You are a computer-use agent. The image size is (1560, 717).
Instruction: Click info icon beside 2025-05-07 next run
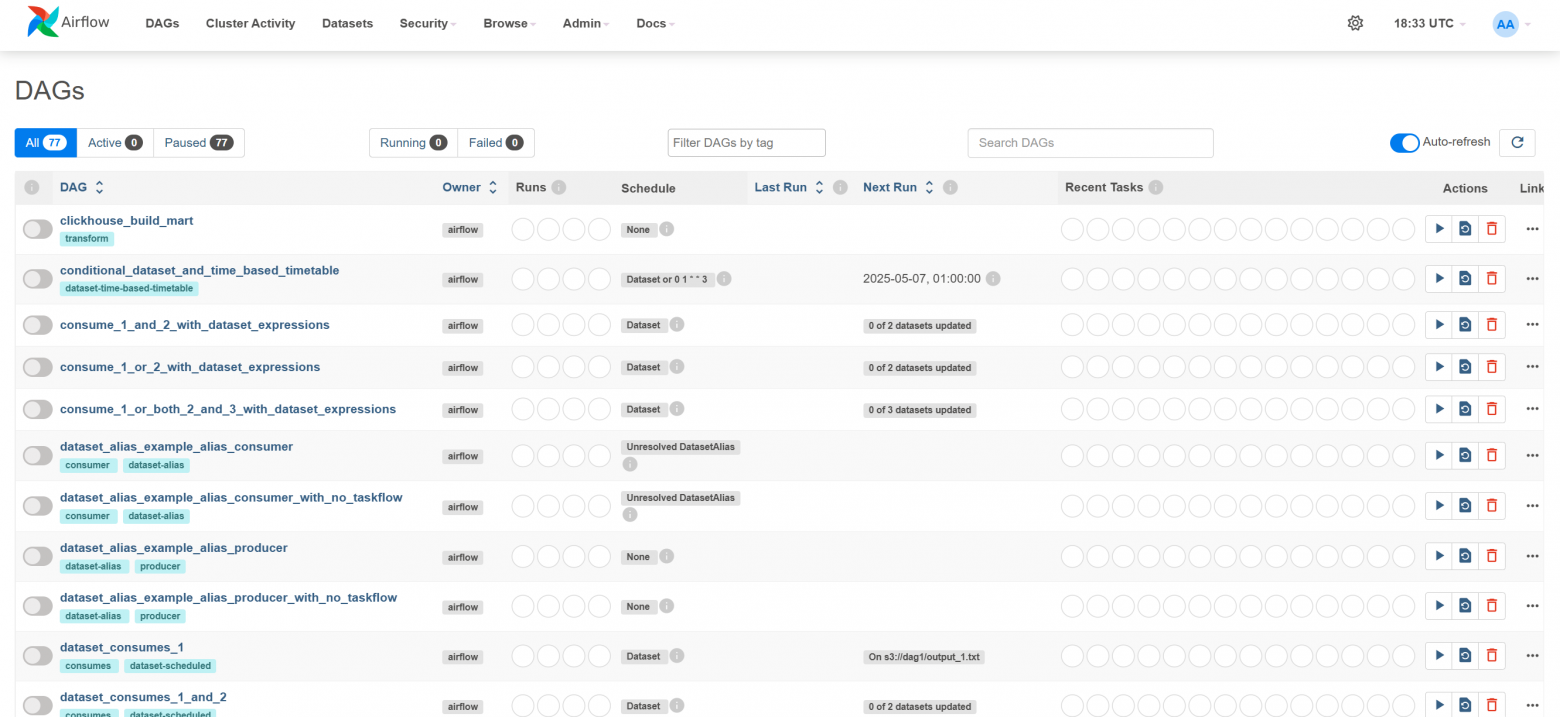coord(993,278)
